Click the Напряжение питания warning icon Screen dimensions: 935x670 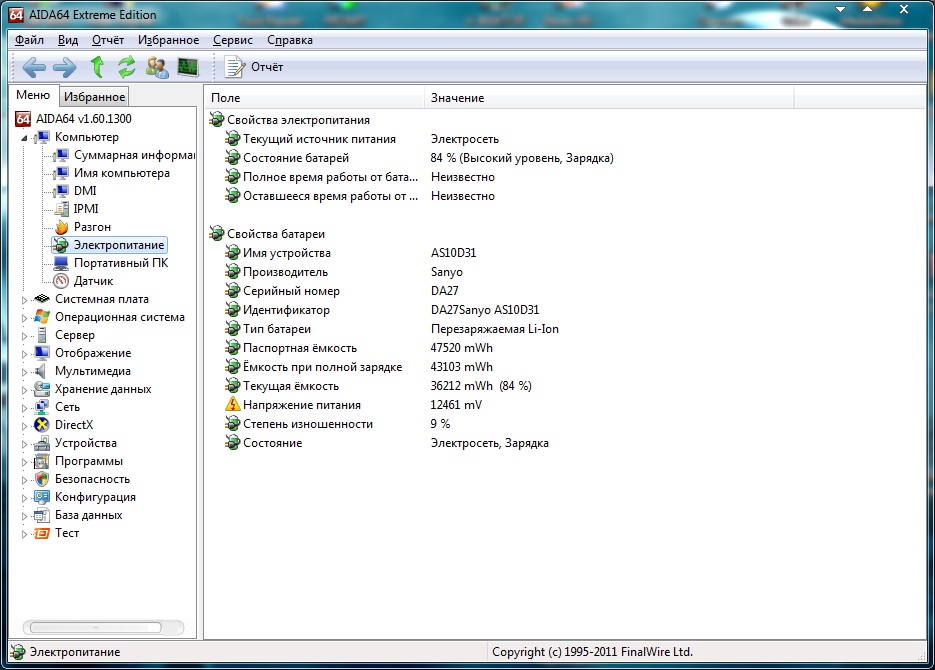(x=233, y=405)
